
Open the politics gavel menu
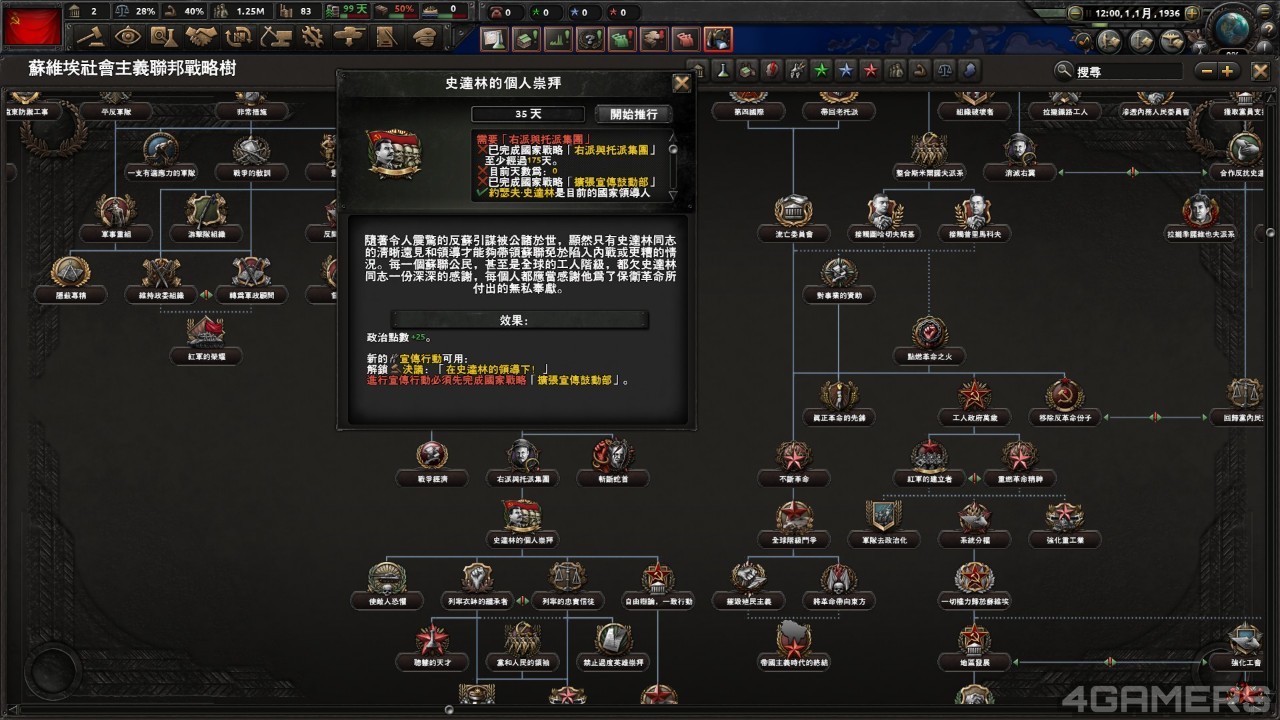point(90,37)
